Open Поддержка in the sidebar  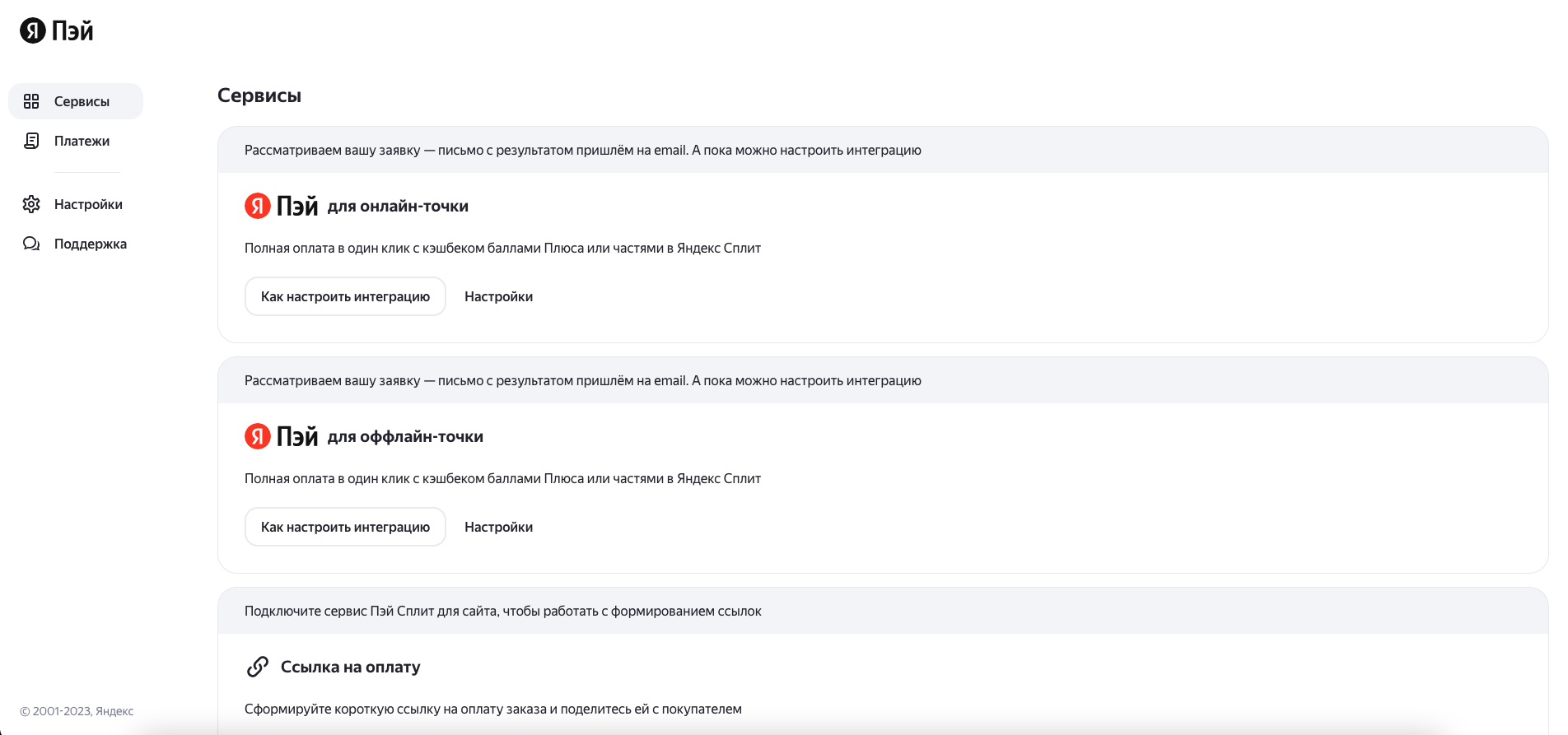pos(91,244)
